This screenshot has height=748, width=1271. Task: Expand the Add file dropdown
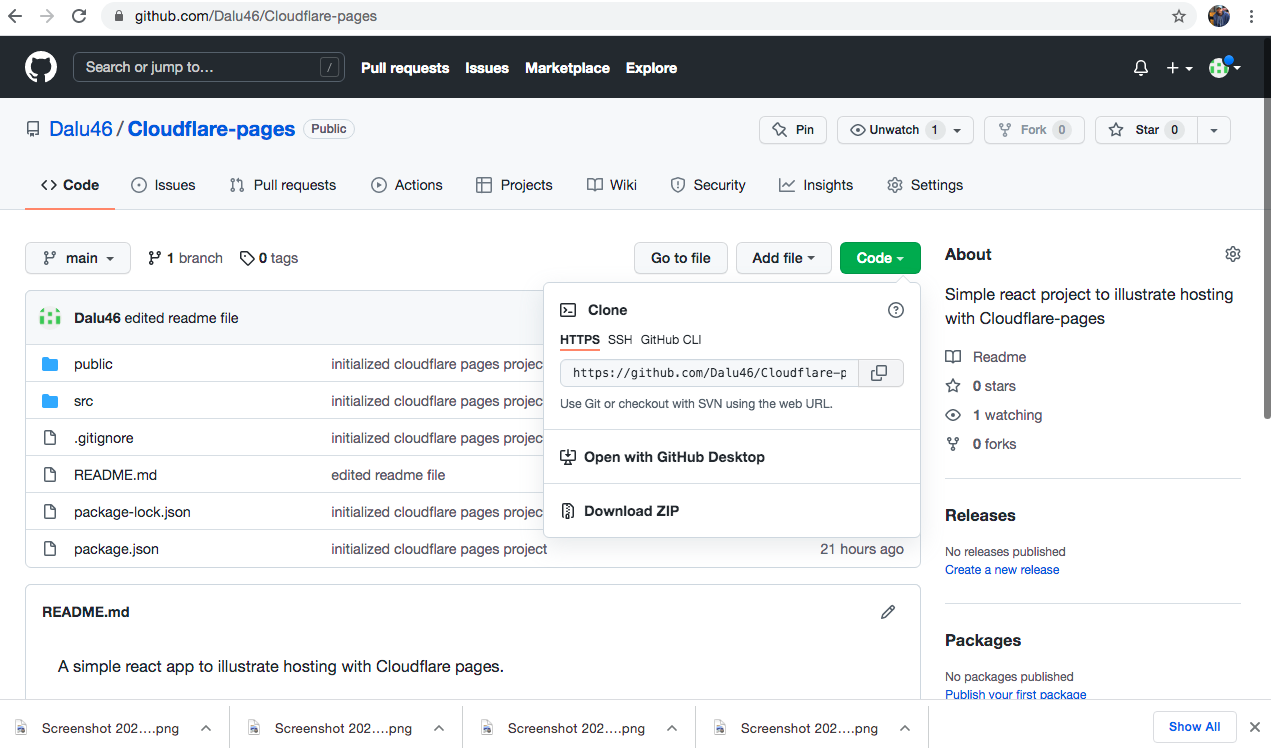pyautogui.click(x=784, y=258)
